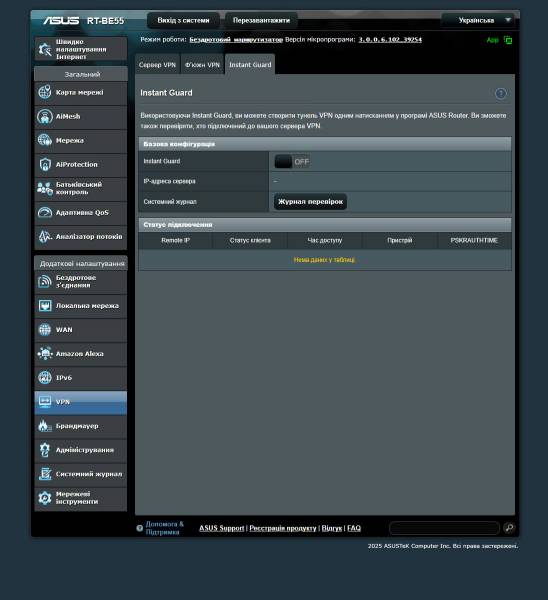Click the yellow no-data table message

pyautogui.click(x=325, y=260)
